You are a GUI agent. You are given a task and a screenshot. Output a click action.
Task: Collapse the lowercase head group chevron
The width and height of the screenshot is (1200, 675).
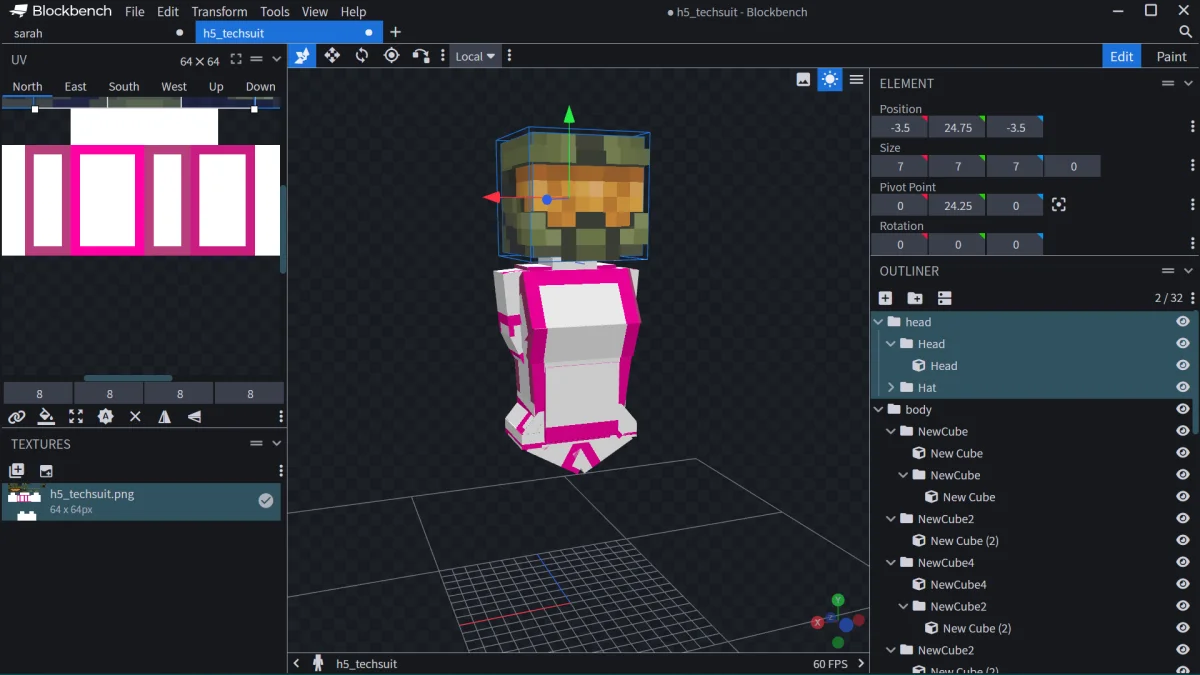click(879, 322)
